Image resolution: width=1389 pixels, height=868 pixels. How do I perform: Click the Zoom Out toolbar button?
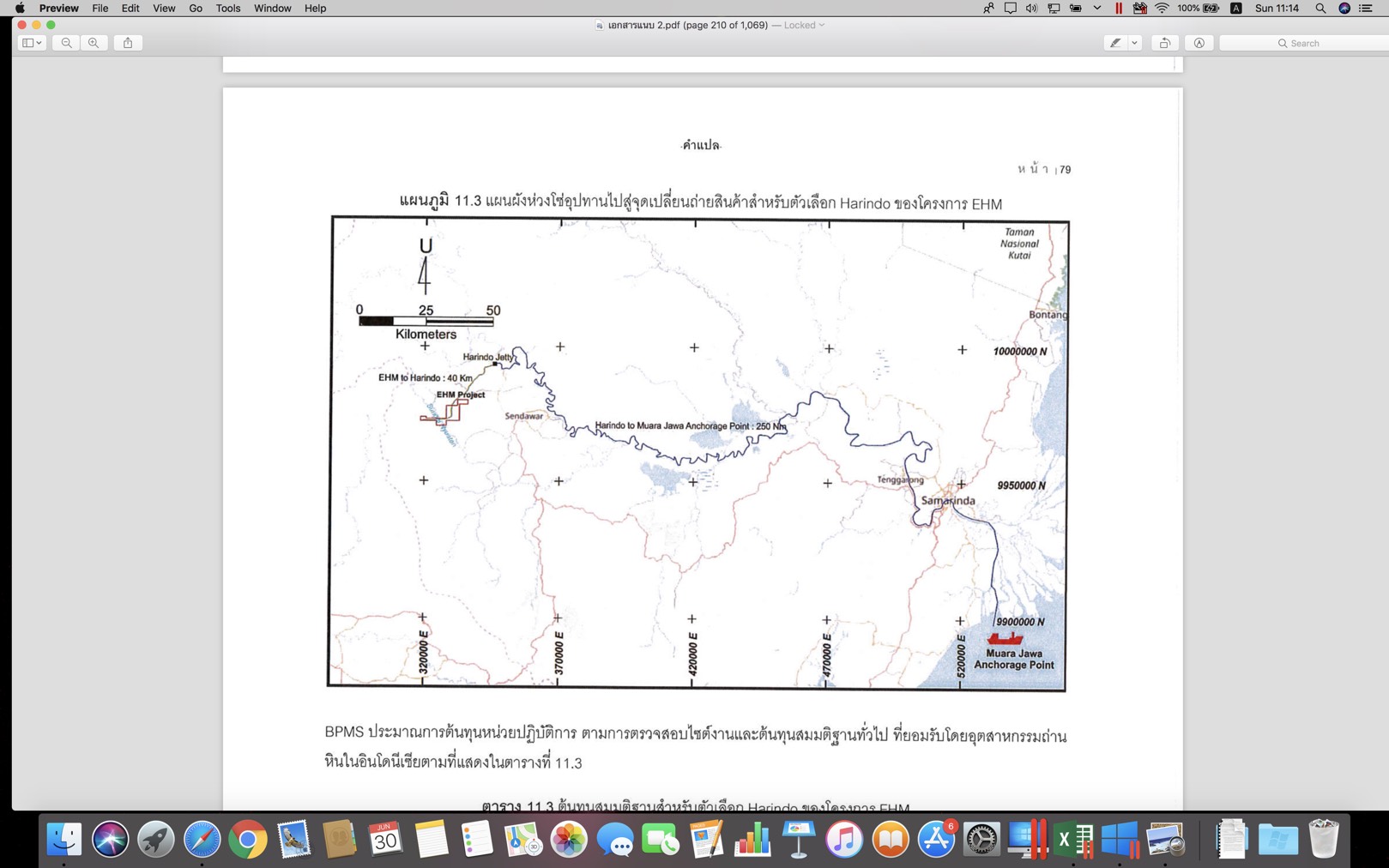click(x=66, y=43)
